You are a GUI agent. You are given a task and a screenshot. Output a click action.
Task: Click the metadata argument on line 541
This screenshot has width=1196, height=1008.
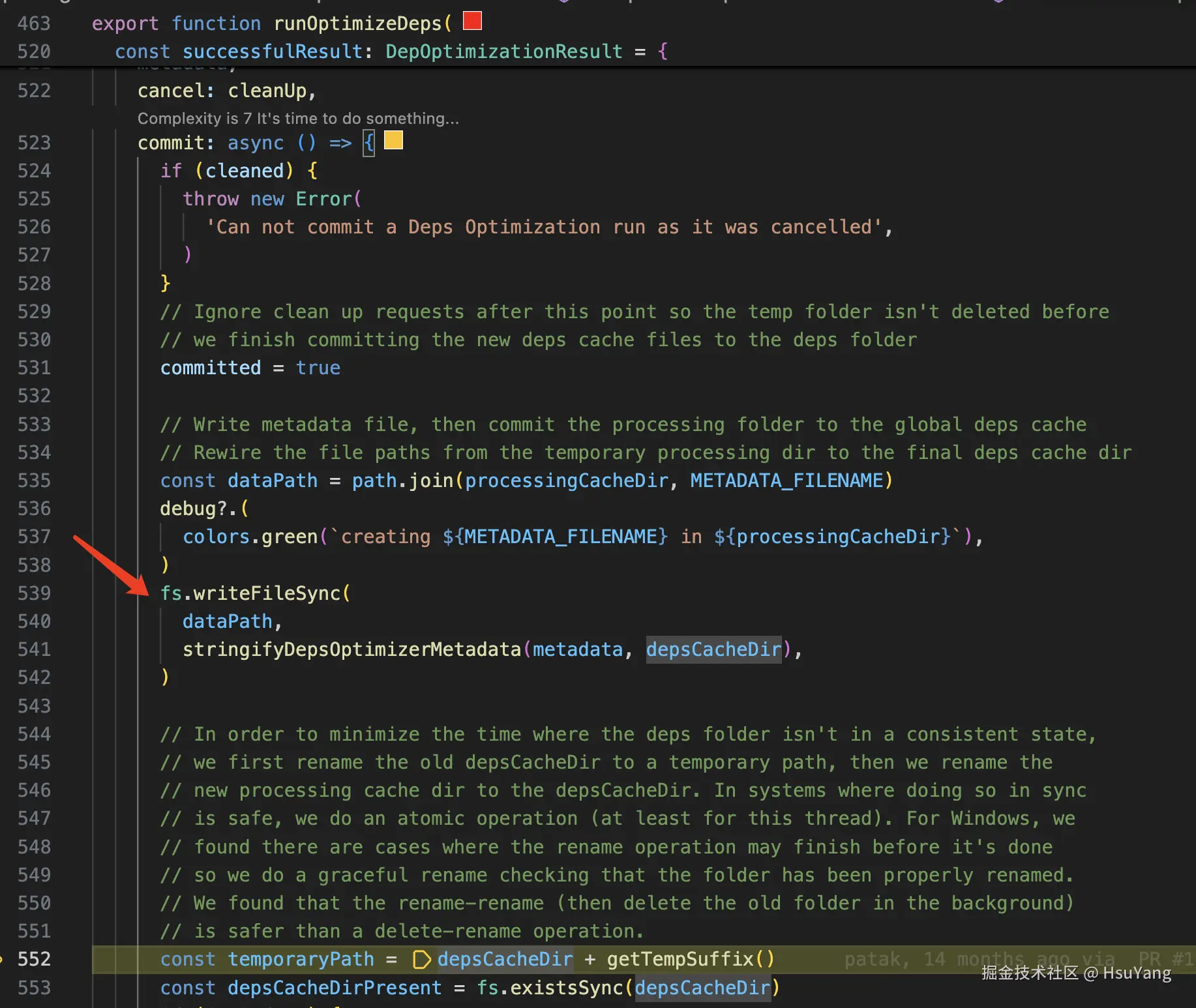point(578,649)
